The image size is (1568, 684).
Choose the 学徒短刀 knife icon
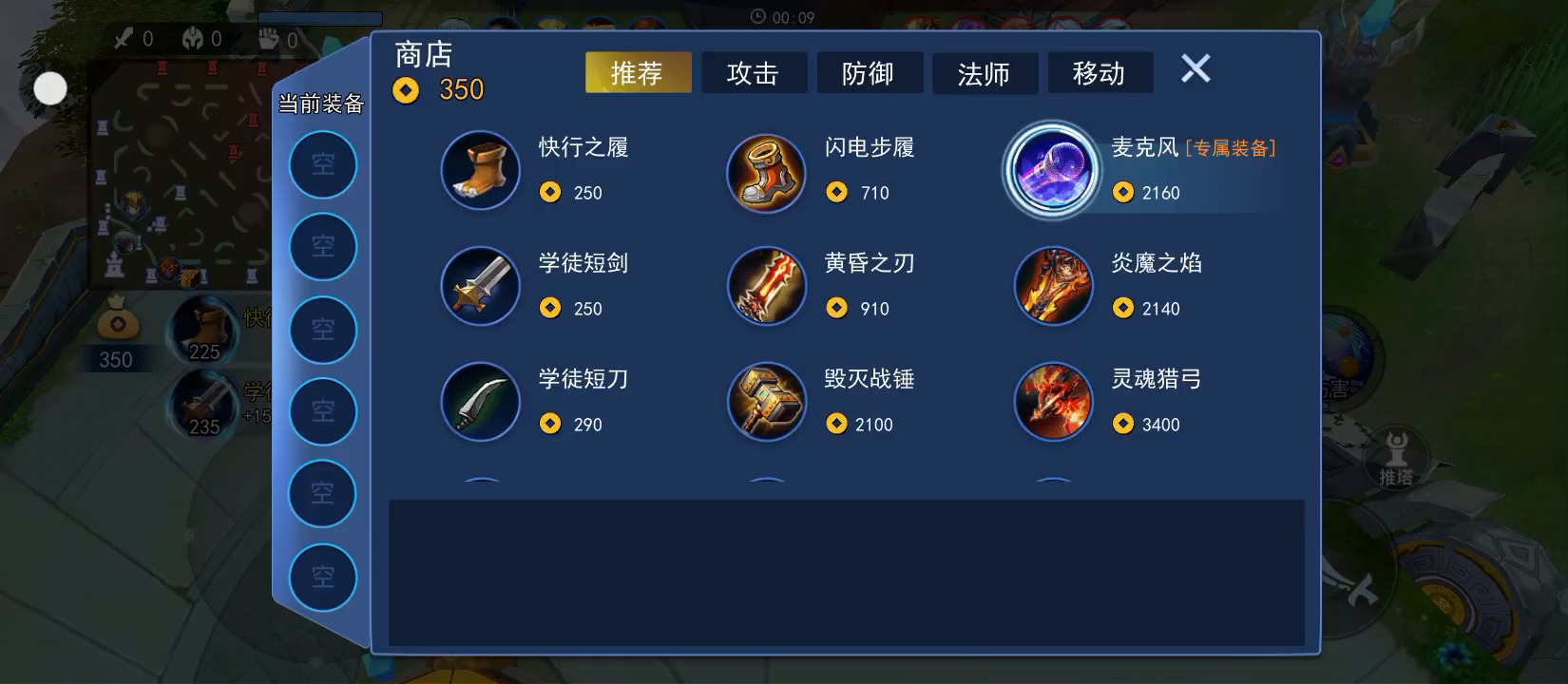[481, 402]
